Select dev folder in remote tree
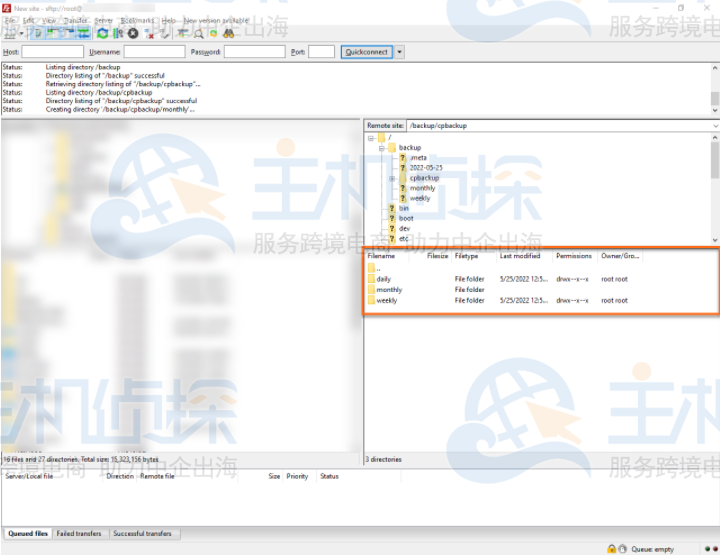Image resolution: width=720 pixels, height=556 pixels. (404, 228)
